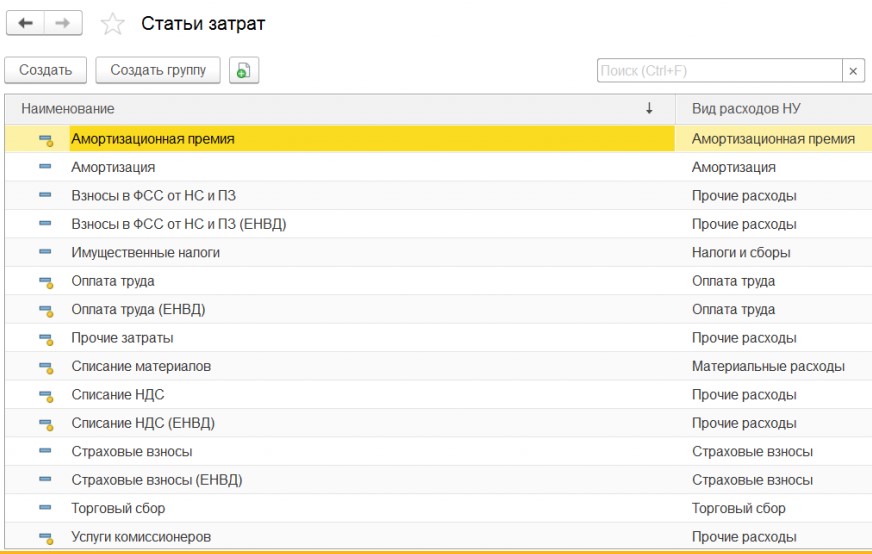Image resolution: width=872 pixels, height=554 pixels.
Task: Select the Имущественные налоги item
Action: click(145, 253)
